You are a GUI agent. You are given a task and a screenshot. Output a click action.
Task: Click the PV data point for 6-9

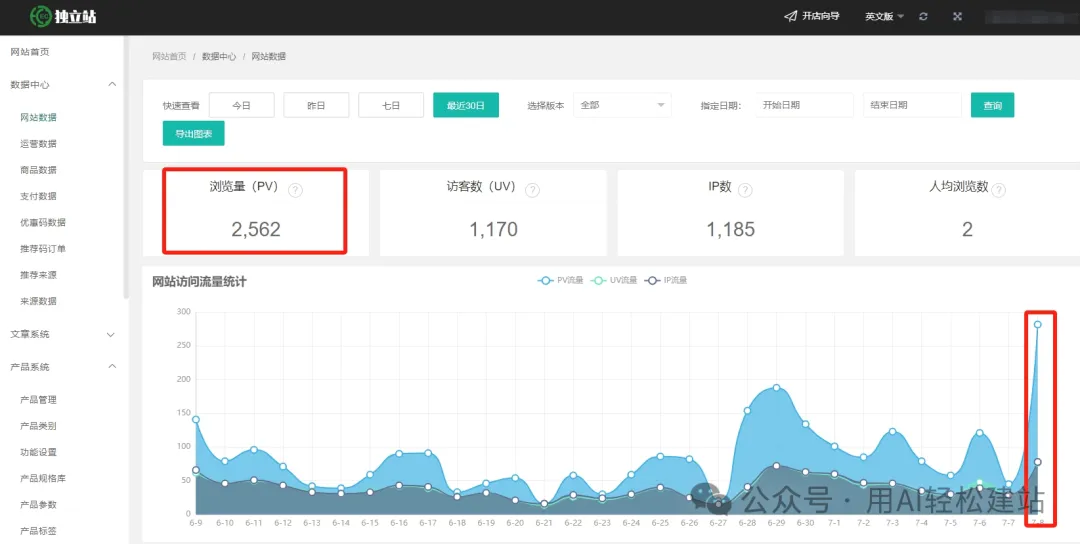[x=196, y=419]
